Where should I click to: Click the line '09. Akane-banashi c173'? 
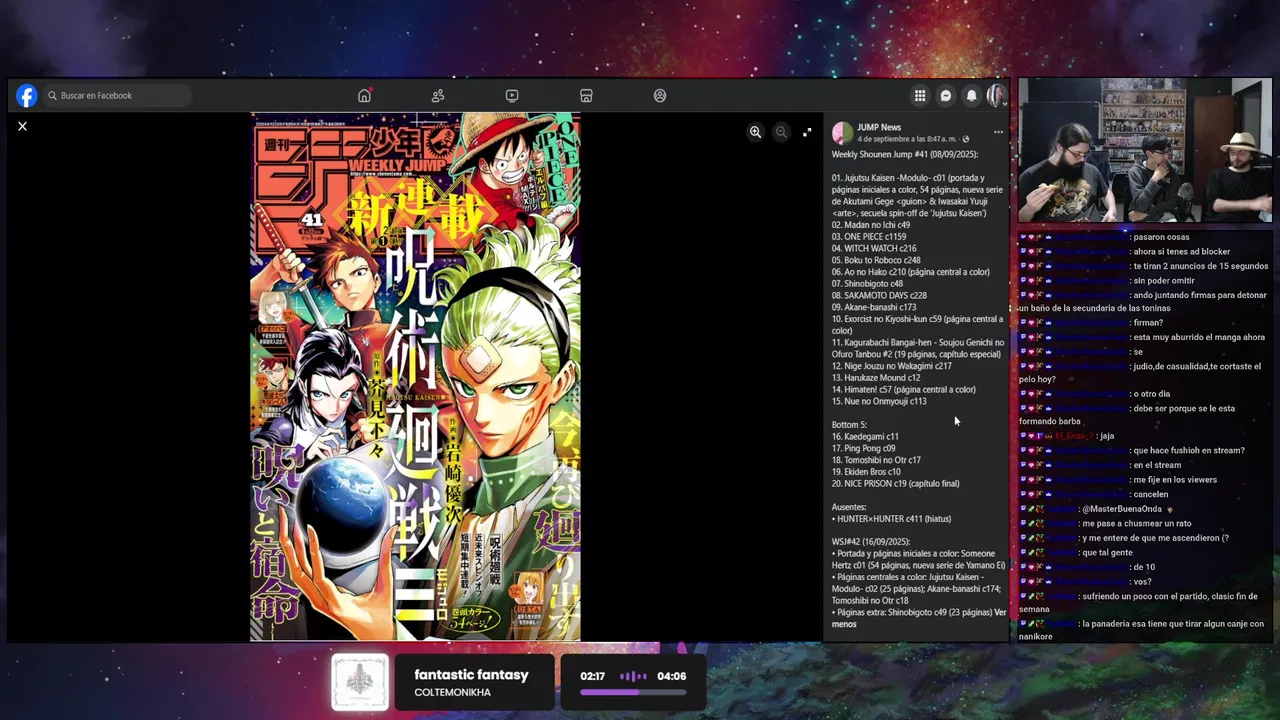874,307
